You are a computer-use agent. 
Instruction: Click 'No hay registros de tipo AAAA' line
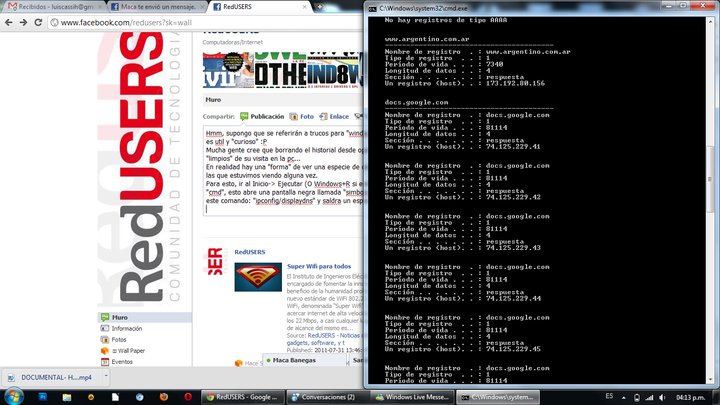(x=446, y=20)
